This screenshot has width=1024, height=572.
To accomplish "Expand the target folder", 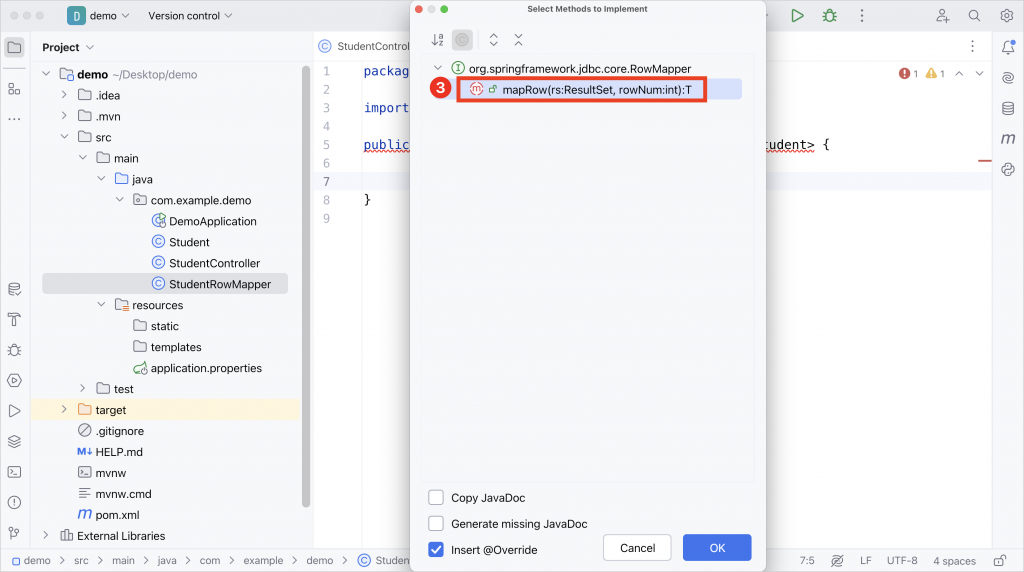I will coord(64,409).
